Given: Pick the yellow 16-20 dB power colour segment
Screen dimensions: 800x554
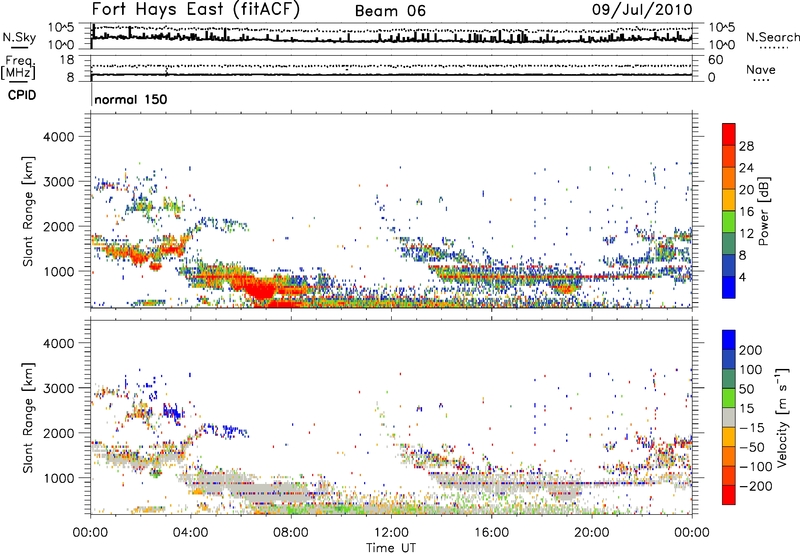Looking at the screenshot, I should click(729, 200).
